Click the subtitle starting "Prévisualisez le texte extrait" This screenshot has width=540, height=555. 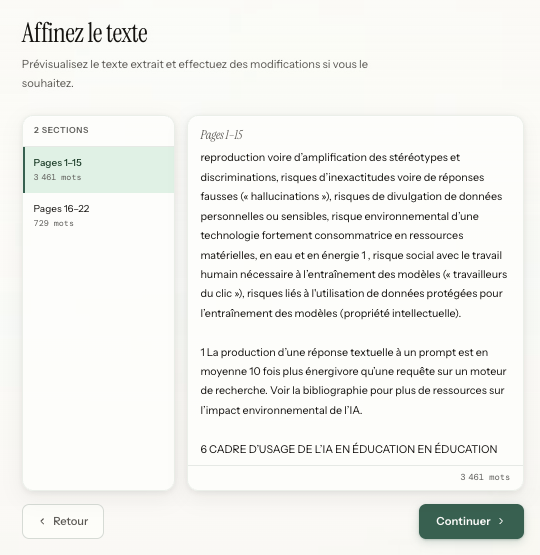click(x=195, y=74)
